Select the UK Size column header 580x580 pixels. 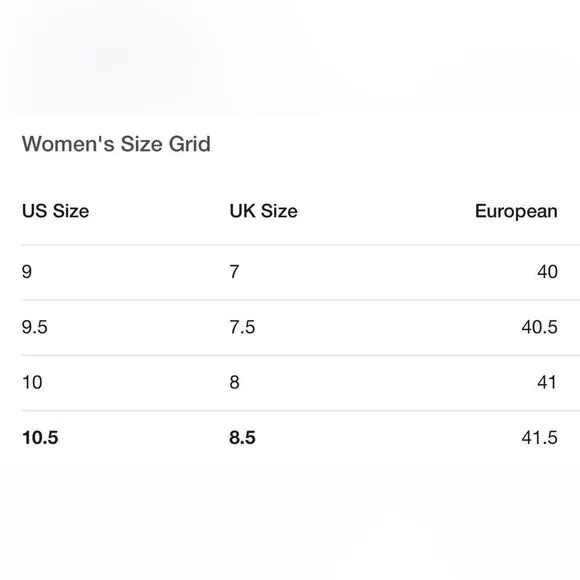(x=263, y=211)
